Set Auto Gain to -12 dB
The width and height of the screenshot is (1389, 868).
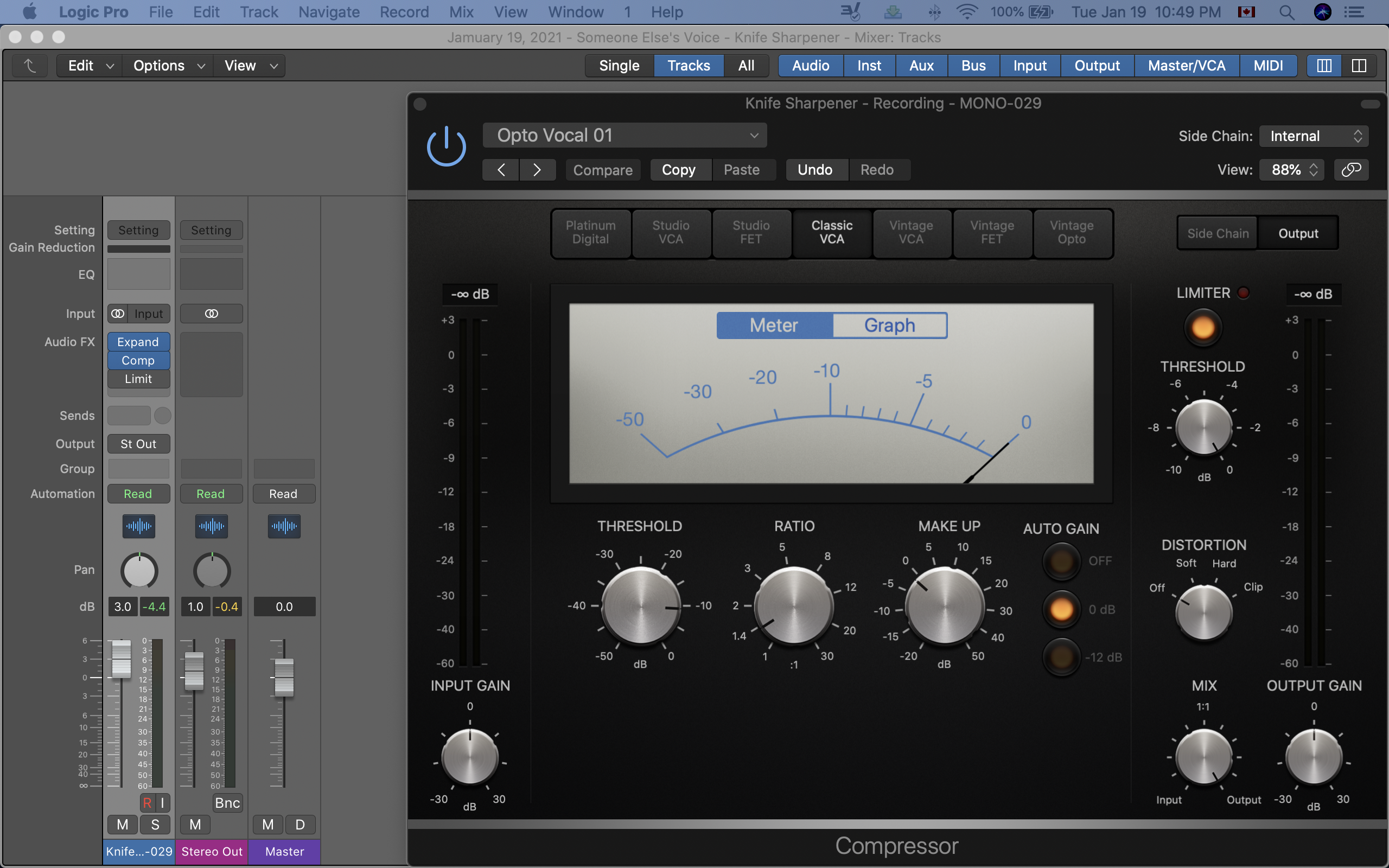1061,657
